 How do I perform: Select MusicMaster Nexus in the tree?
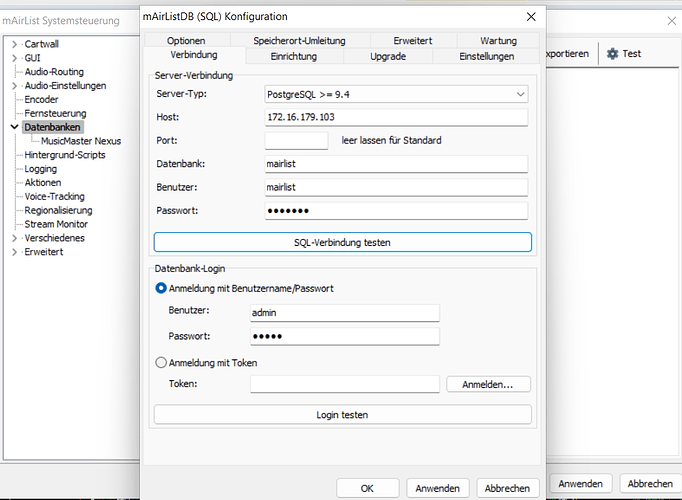[81, 141]
